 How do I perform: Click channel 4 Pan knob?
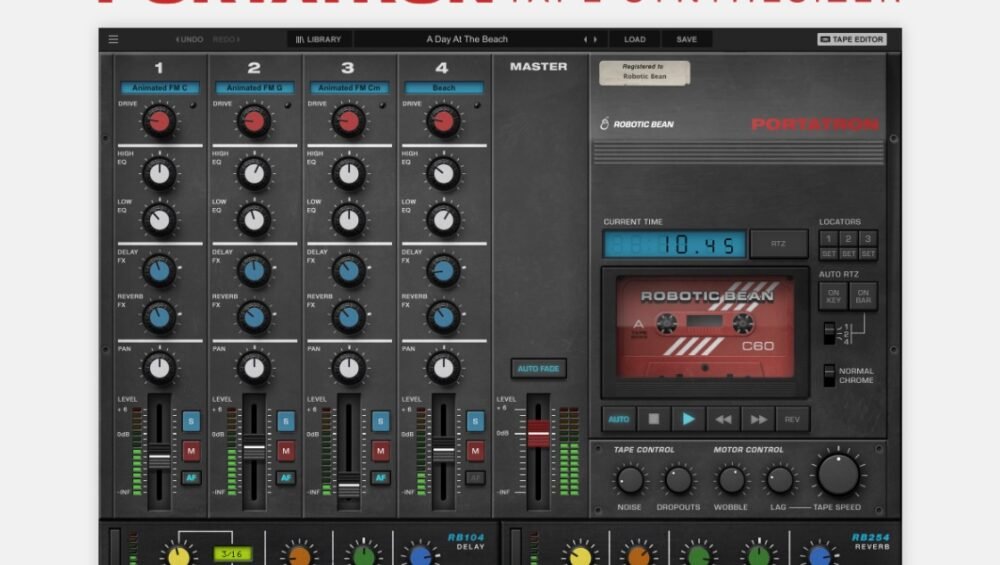[x=443, y=367]
